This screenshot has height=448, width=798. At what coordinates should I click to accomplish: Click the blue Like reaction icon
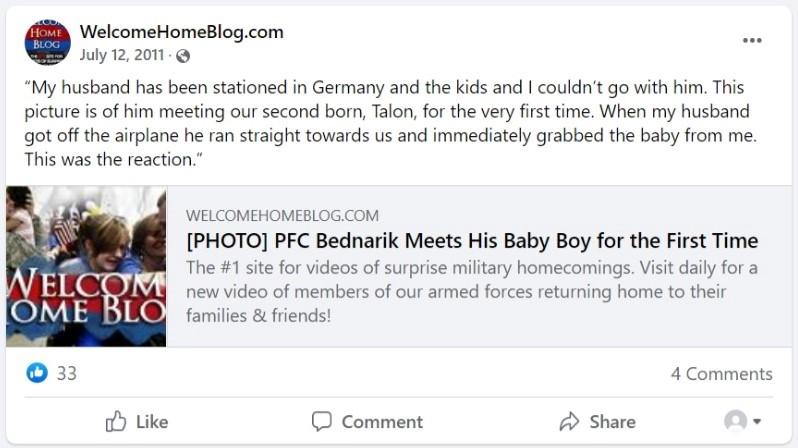click(x=37, y=373)
